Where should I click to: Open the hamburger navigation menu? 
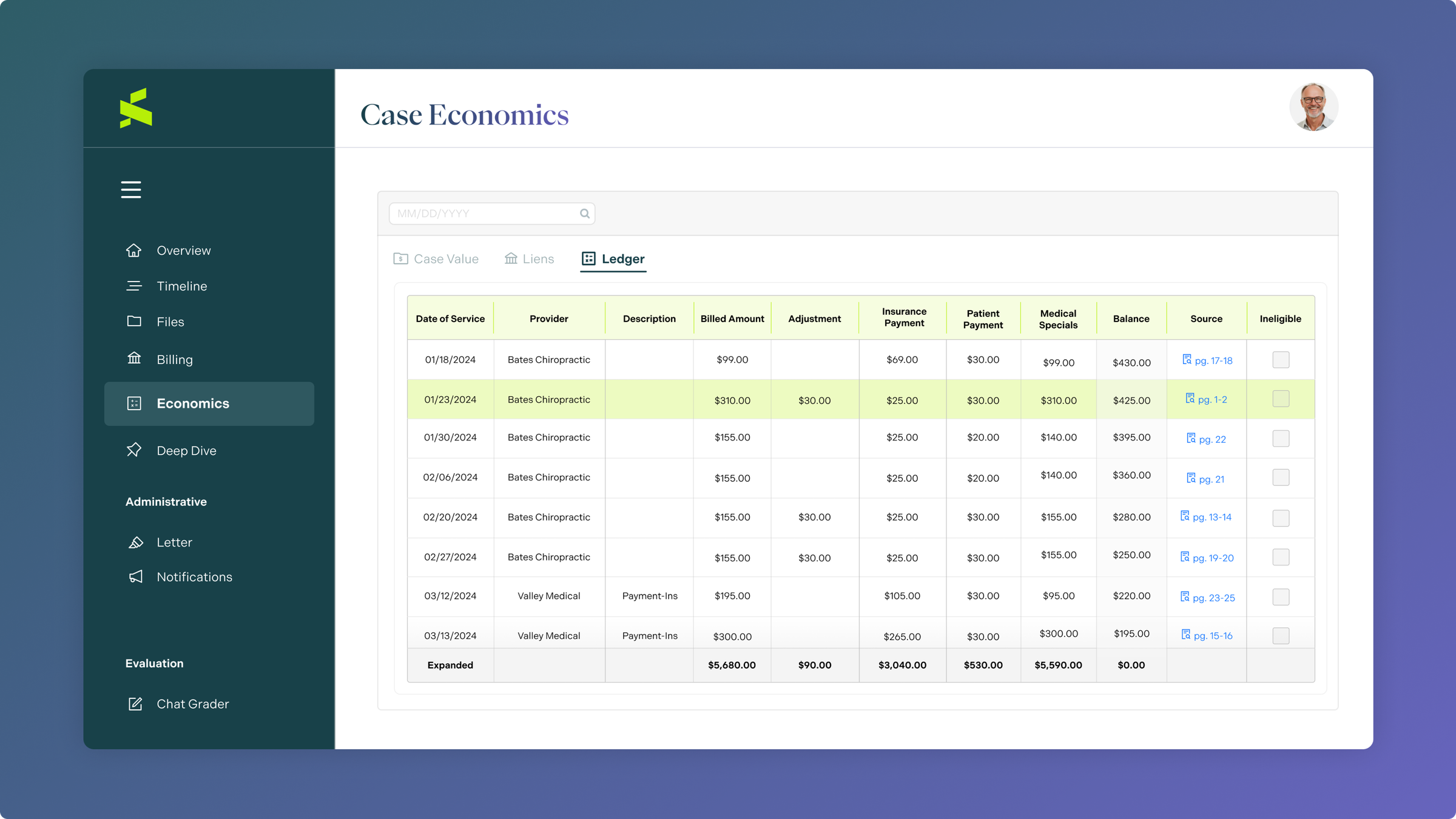pyautogui.click(x=131, y=189)
